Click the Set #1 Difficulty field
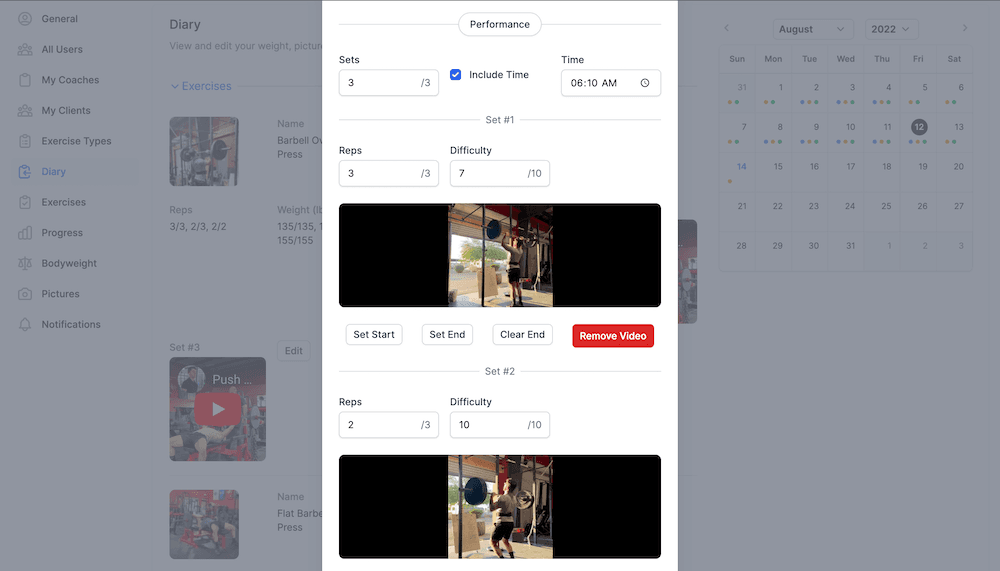 click(499, 174)
